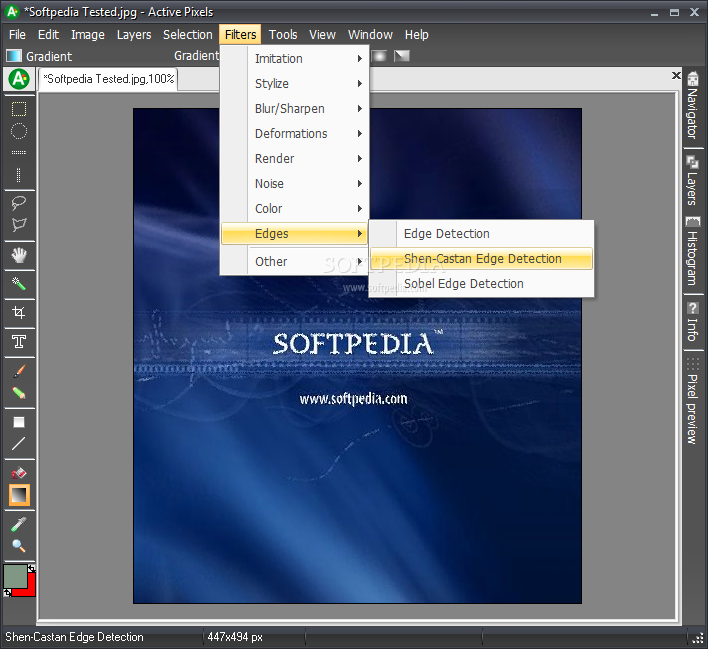708x649 pixels.
Task: Apply Shen-Castan Edge Detection filter
Action: pos(481,258)
